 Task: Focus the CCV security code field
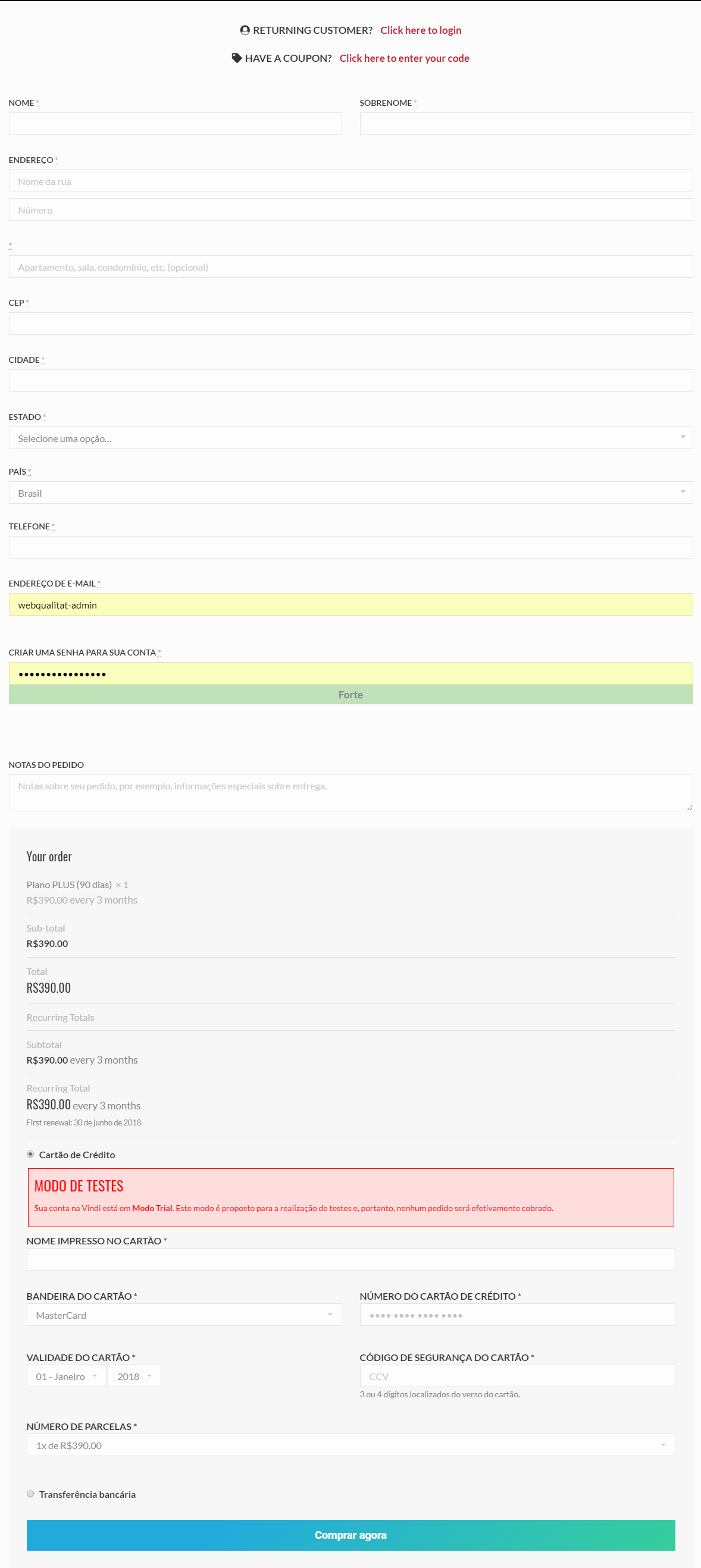[x=517, y=1376]
